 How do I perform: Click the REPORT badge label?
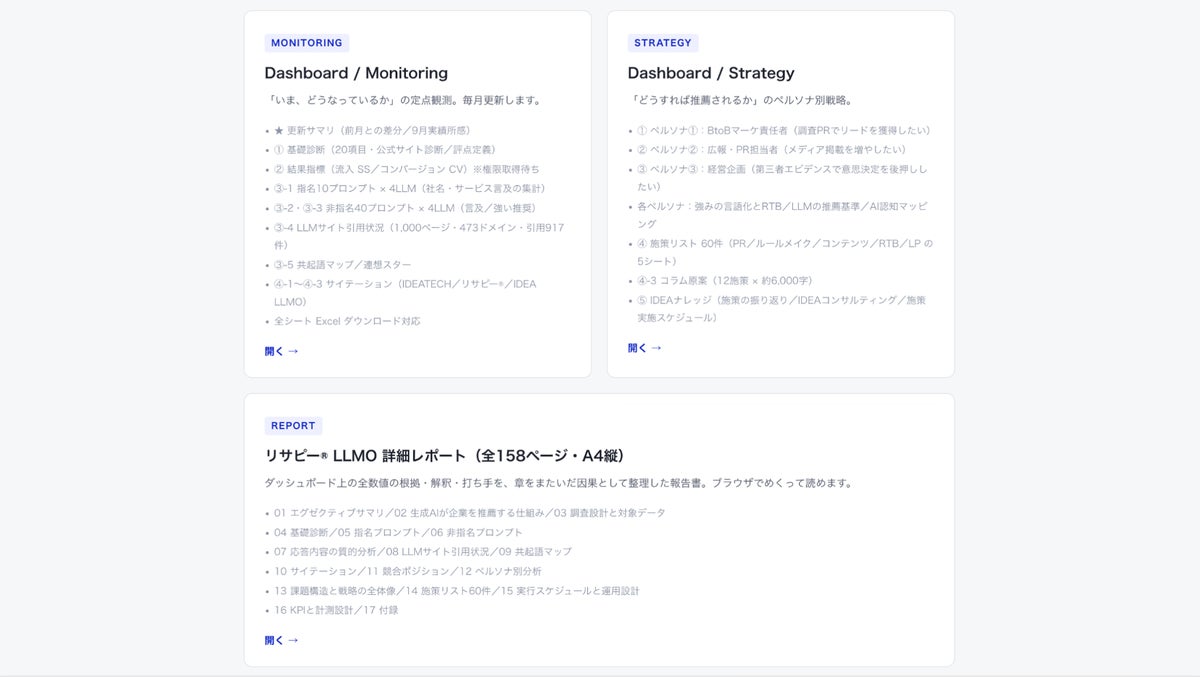(292, 426)
